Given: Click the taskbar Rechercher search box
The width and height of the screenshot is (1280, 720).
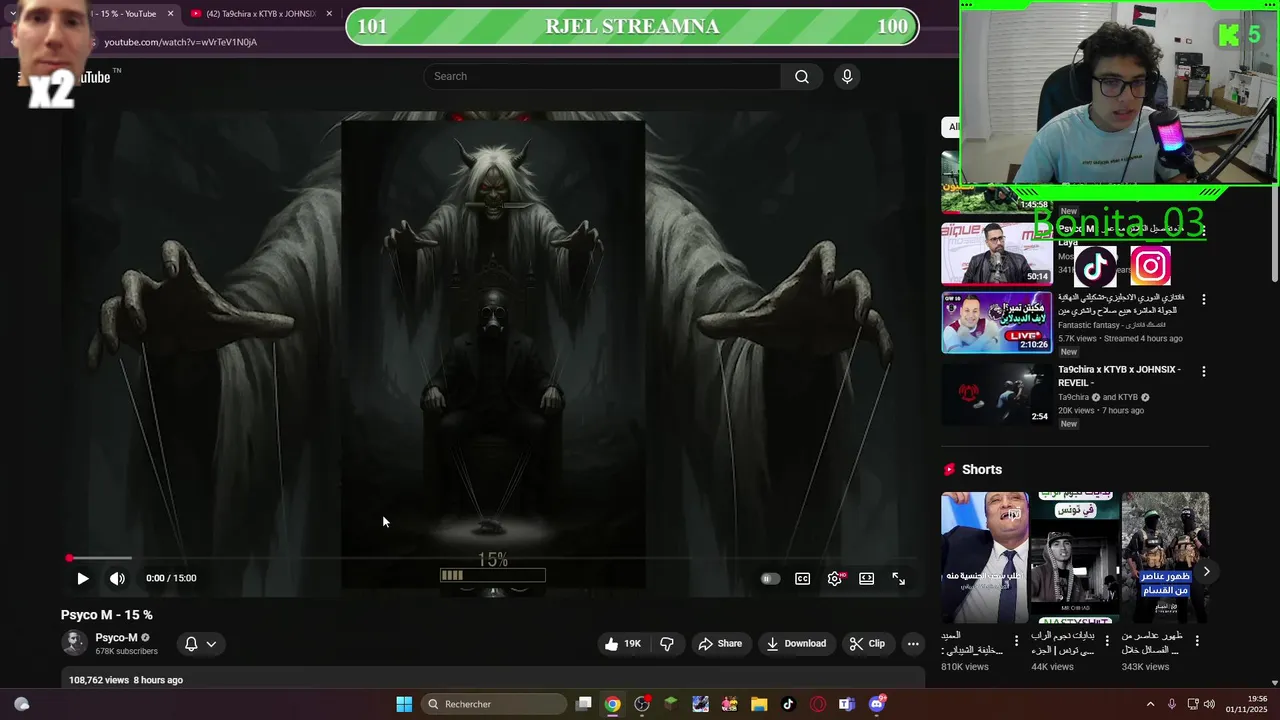Looking at the screenshot, I should (x=494, y=704).
